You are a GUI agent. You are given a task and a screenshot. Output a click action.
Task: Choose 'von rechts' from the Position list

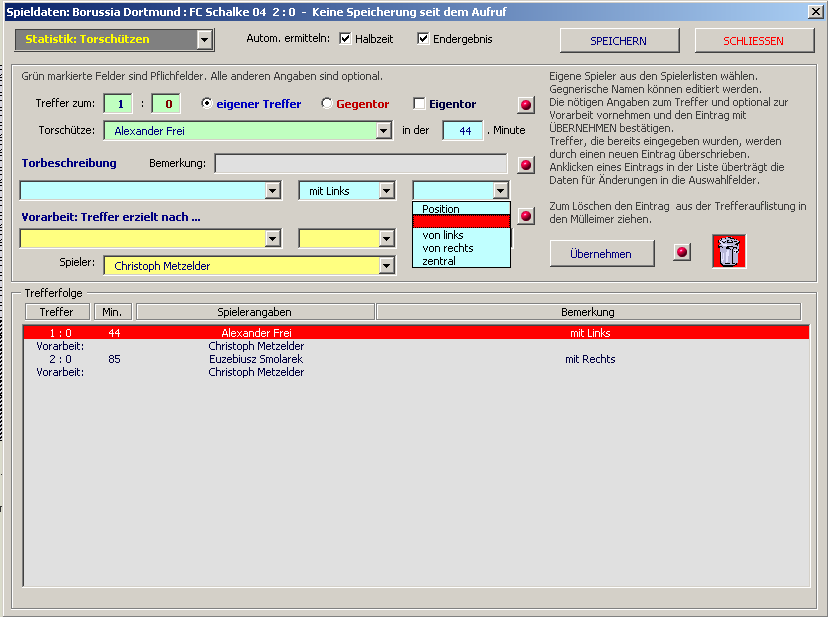(462, 248)
